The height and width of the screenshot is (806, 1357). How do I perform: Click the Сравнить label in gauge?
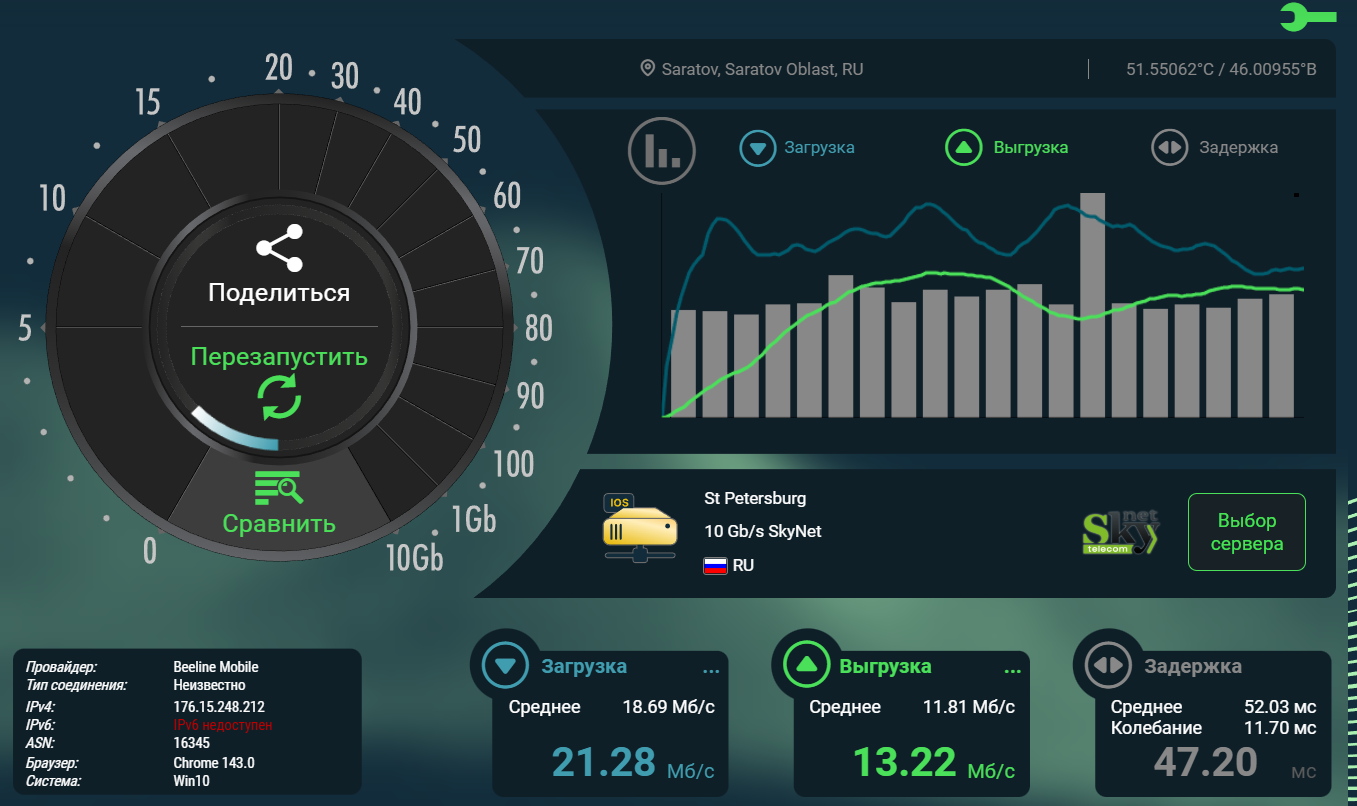tap(279, 524)
